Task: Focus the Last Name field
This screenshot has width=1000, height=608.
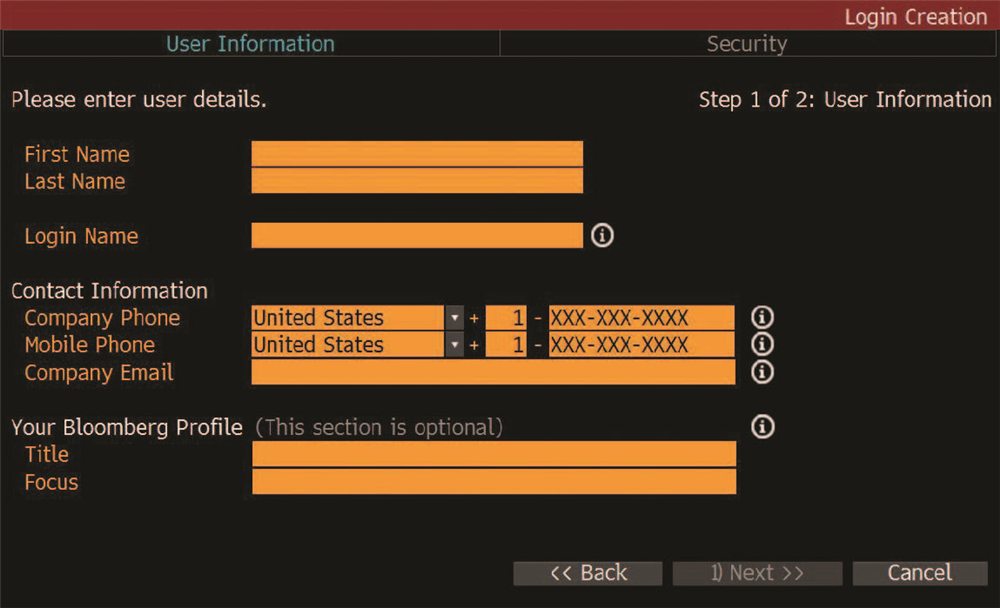Action: pos(417,181)
